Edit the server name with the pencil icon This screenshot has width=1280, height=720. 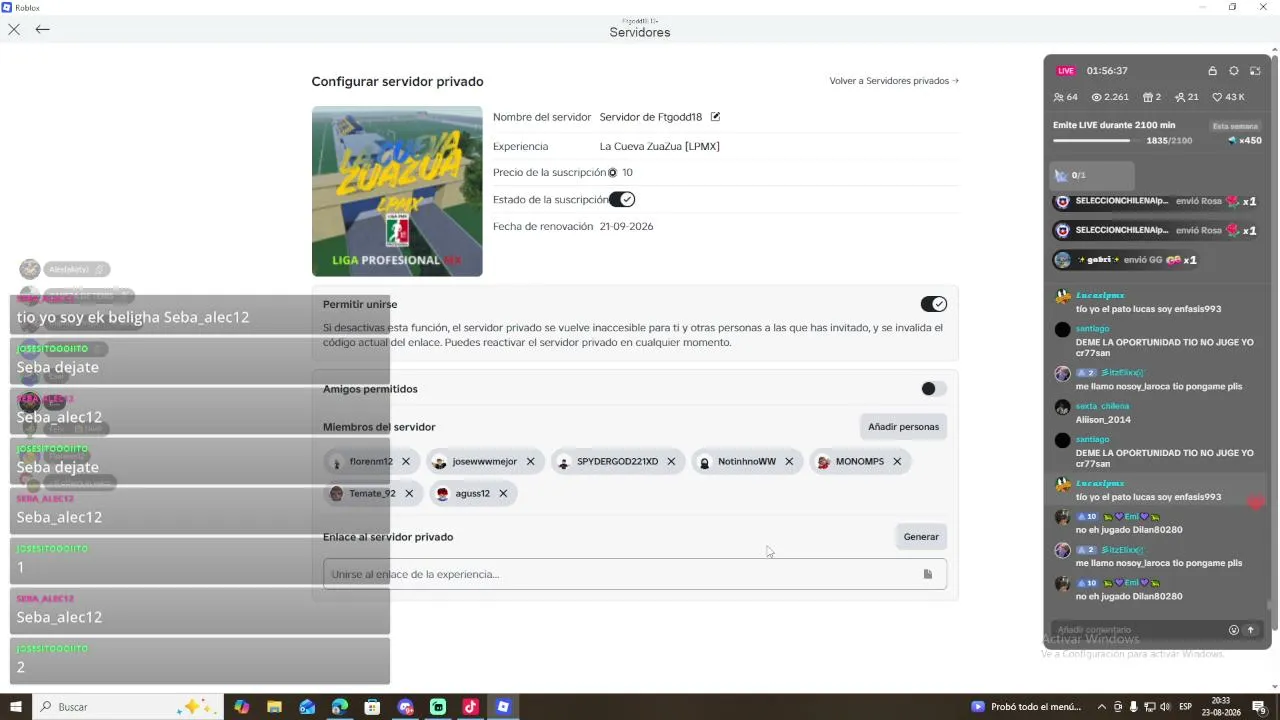coord(715,117)
